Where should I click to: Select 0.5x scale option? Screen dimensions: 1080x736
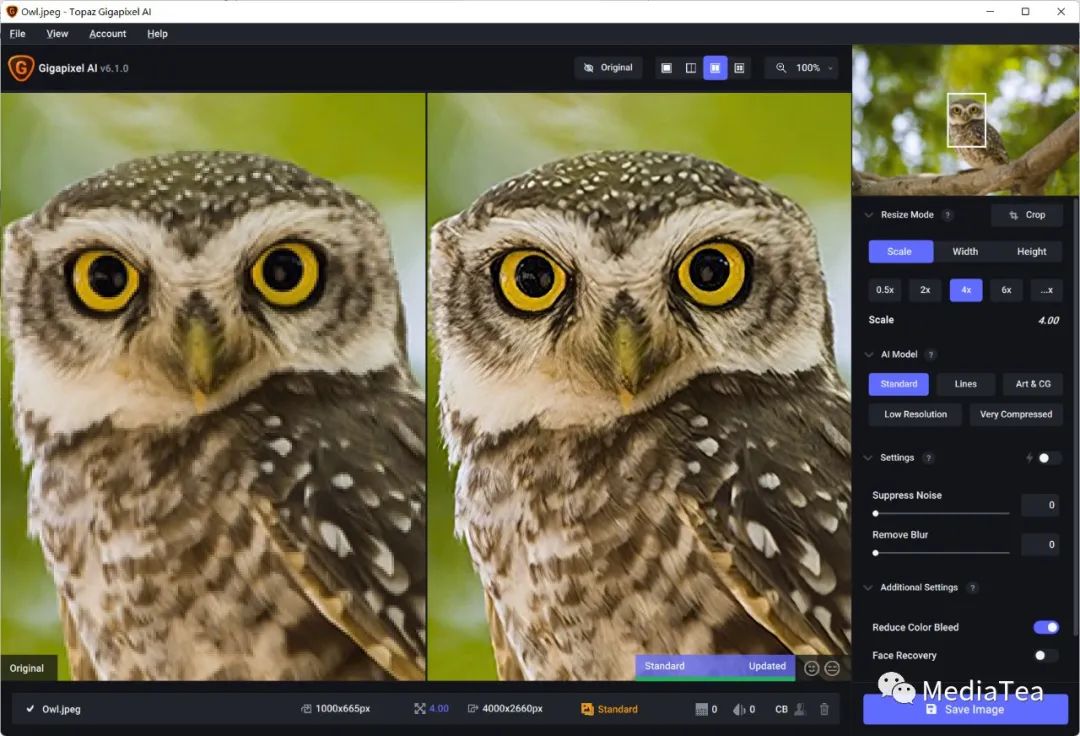tap(885, 290)
